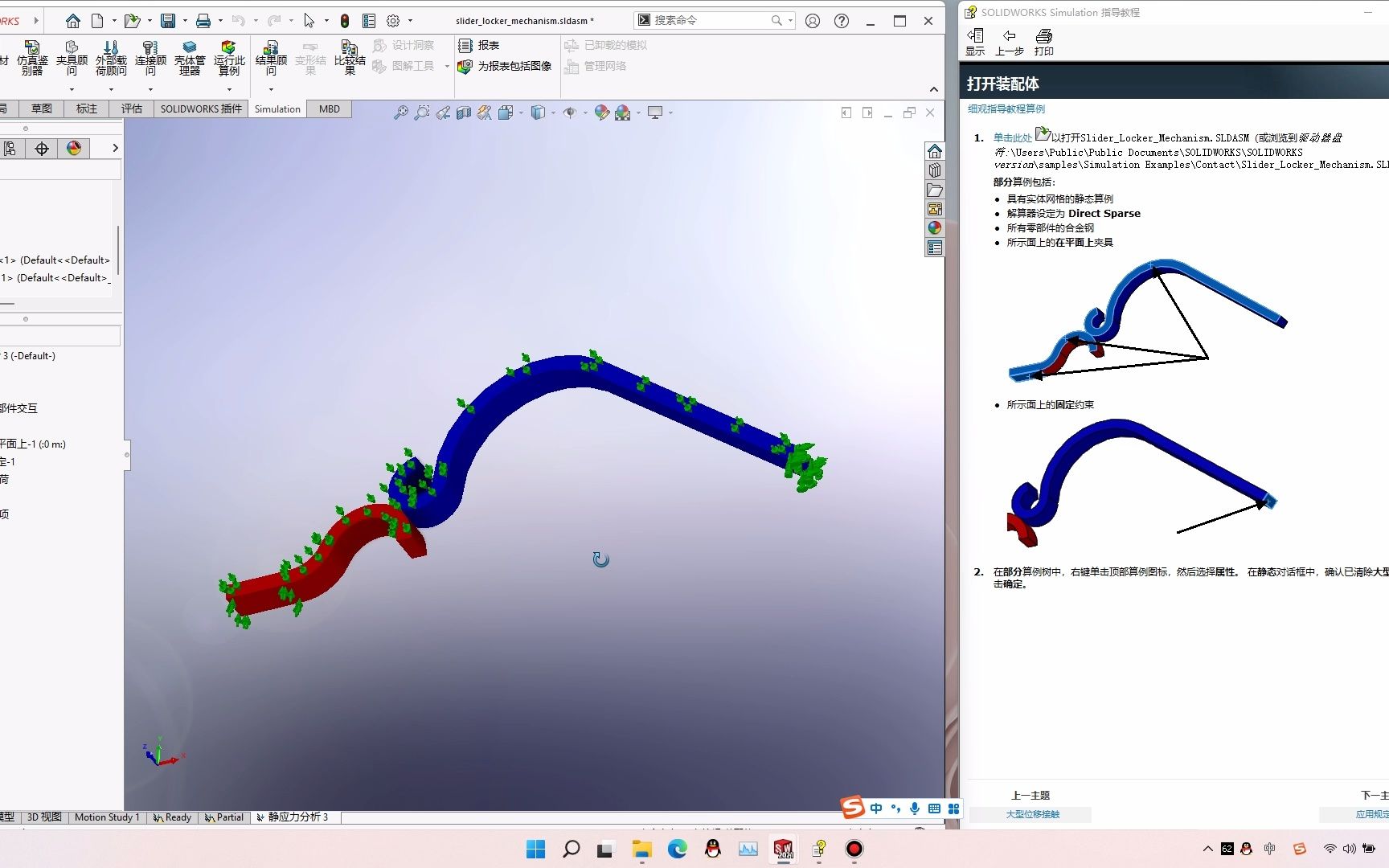The width and height of the screenshot is (1389, 868).
Task: Click the 单击此处 link in tutorial
Action: point(1013,138)
